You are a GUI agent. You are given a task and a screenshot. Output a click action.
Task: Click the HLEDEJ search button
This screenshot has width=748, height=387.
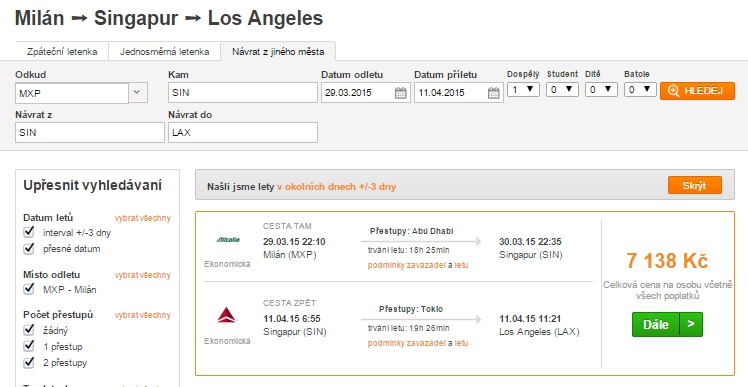click(697, 91)
